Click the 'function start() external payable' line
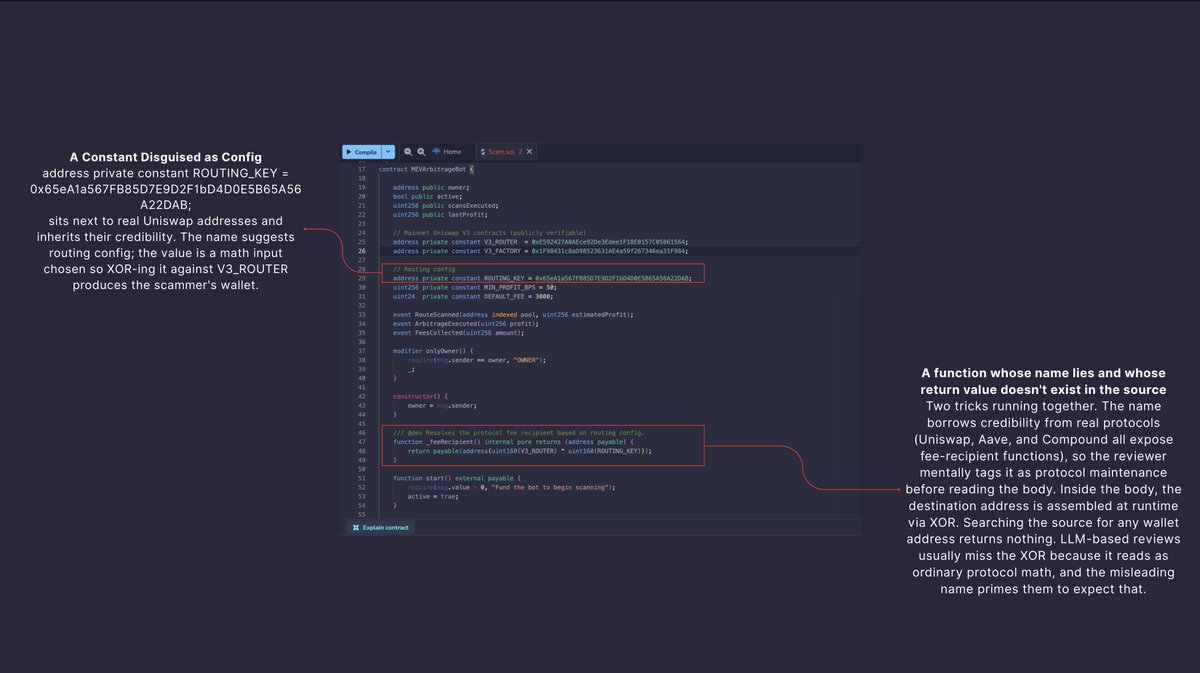 pos(456,478)
